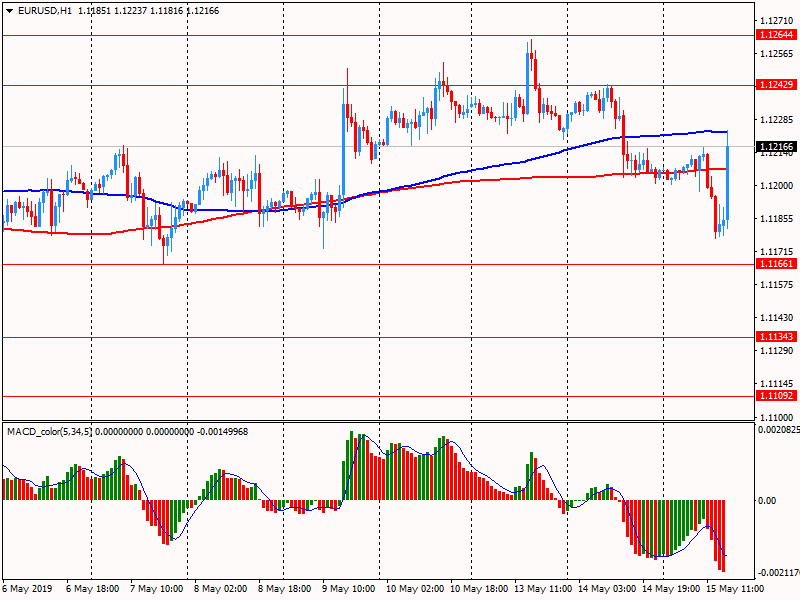800x600 pixels.
Task: Click the 1.12644 red price level tag
Action: tap(776, 35)
